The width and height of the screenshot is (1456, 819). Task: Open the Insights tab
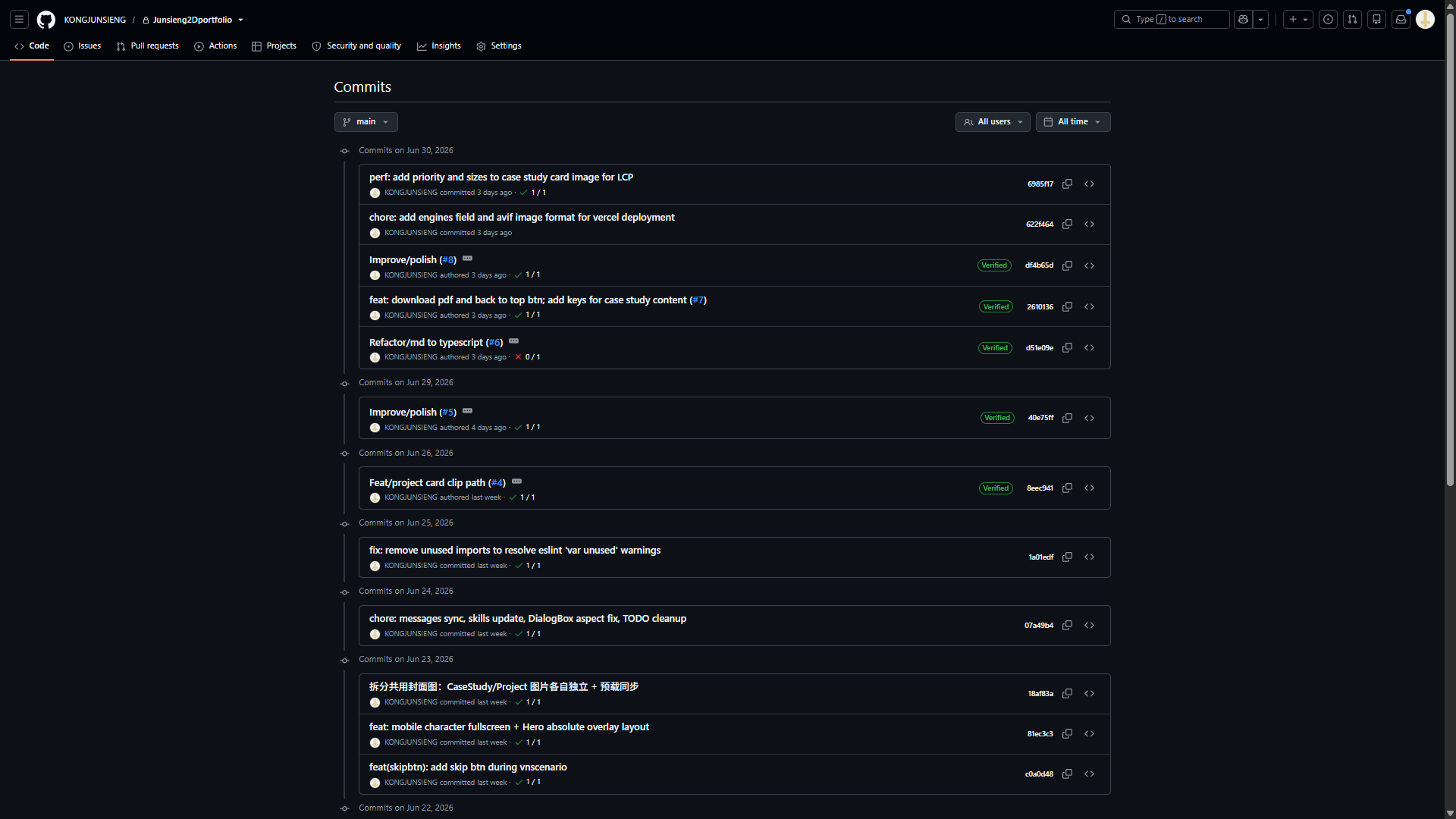click(438, 46)
